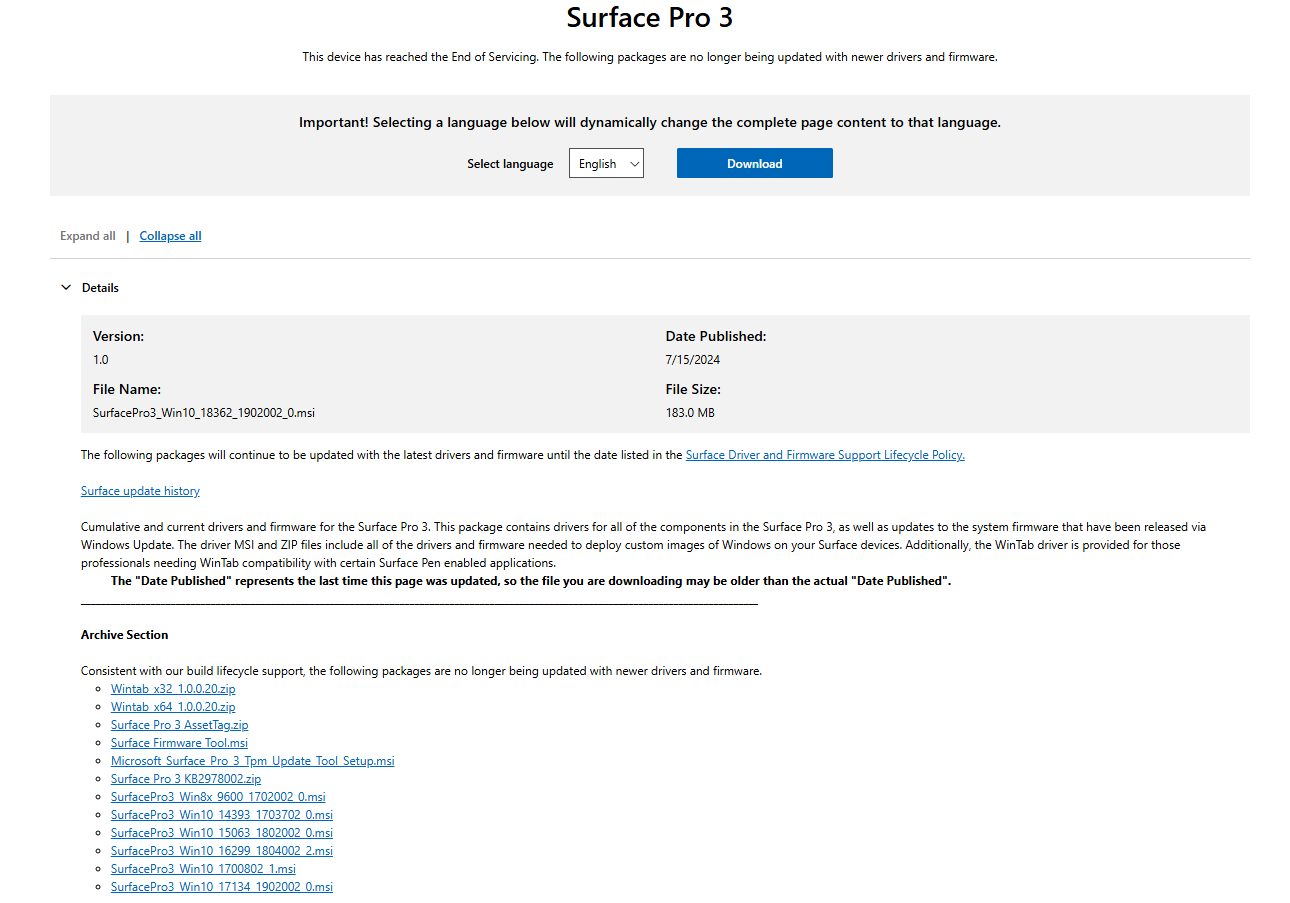Viewport: 1290px width, 903px height.
Task: Download Surface Pro 3 KB2978002.zip
Action: click(x=186, y=779)
